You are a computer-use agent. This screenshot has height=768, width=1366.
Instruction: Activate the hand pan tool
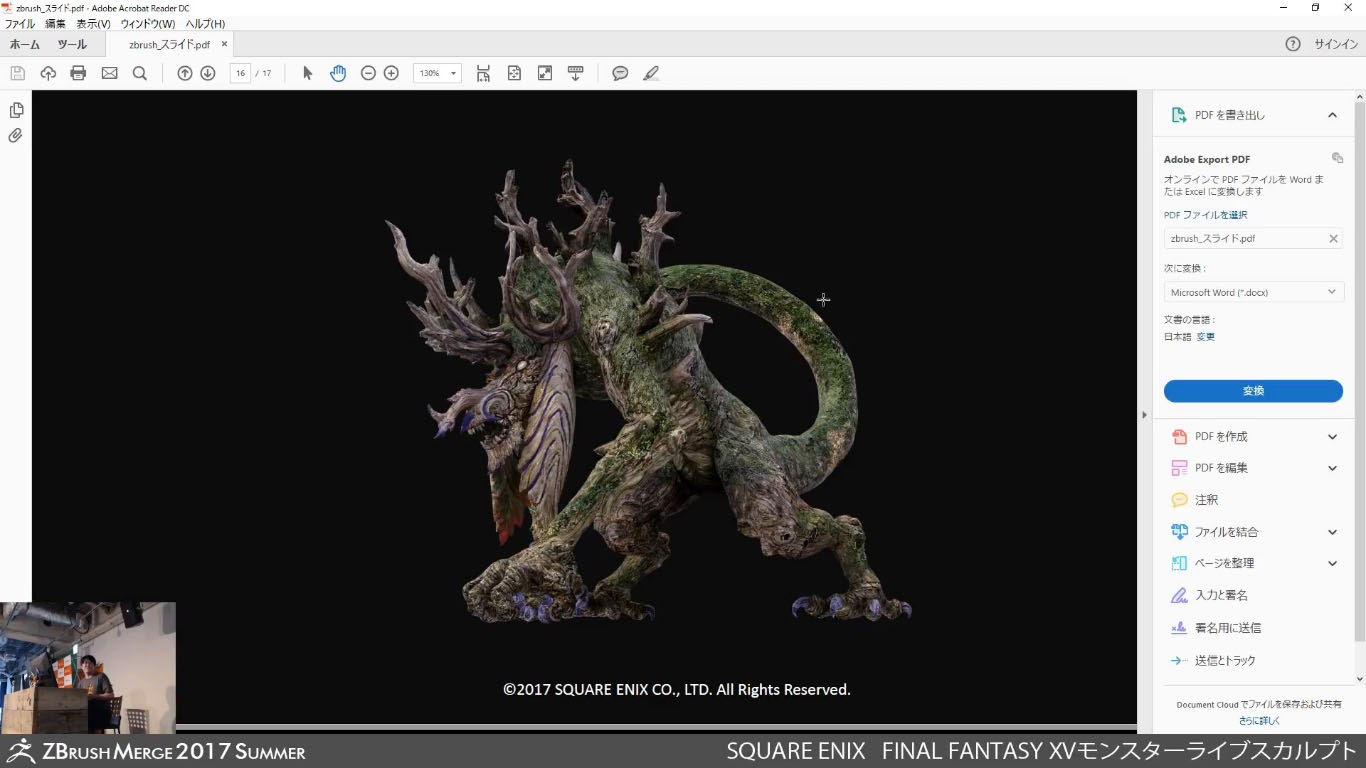(338, 73)
